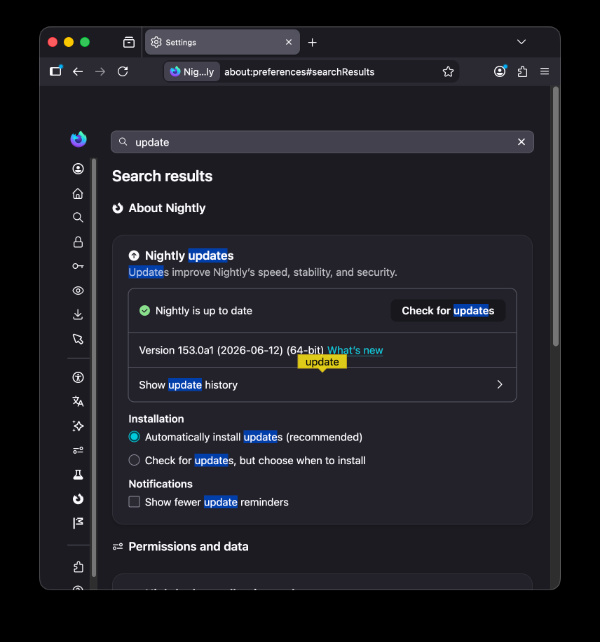
Task: Click the Notifications label
Action: pos(161,484)
